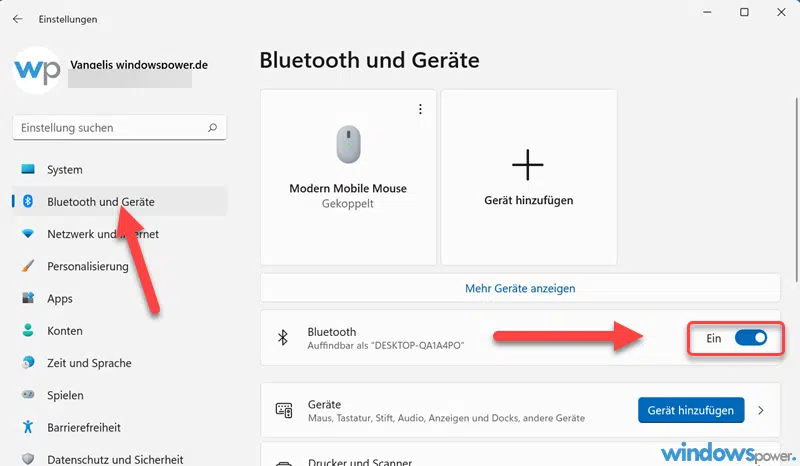Click Vangelis windowspower.de account name
The image size is (800, 466).
point(139,65)
